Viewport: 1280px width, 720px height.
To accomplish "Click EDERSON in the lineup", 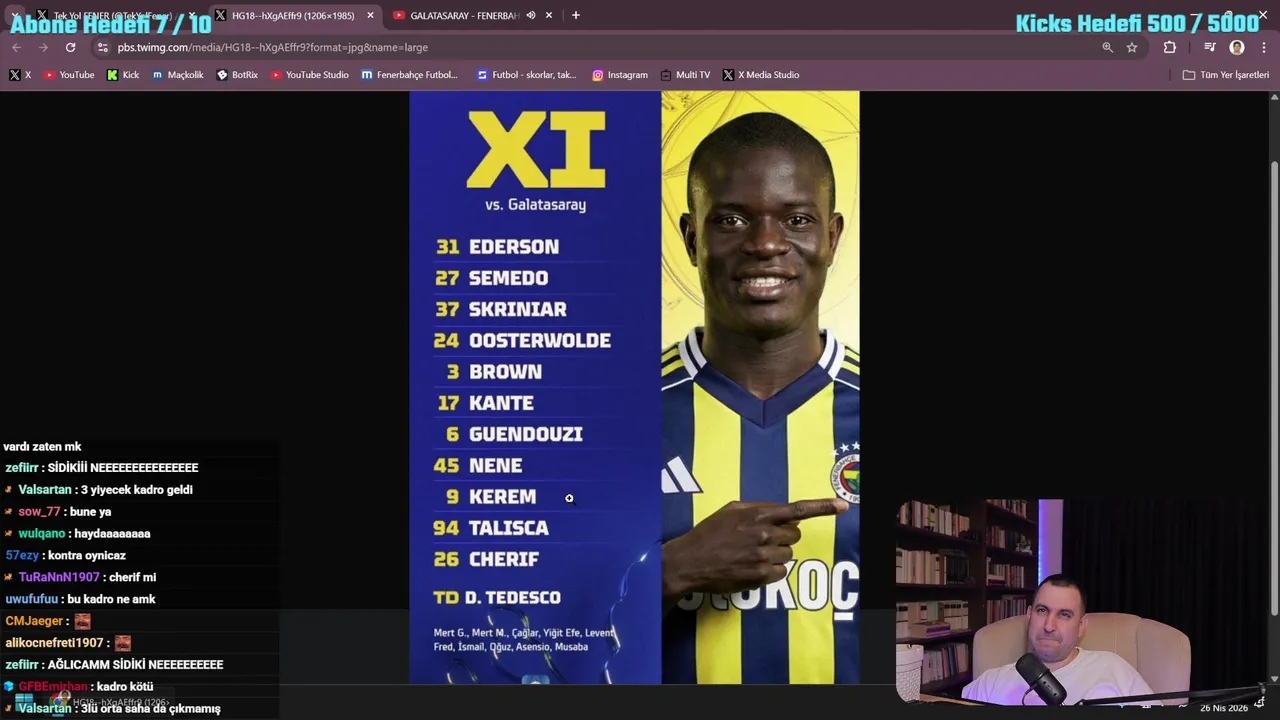I will coord(514,247).
